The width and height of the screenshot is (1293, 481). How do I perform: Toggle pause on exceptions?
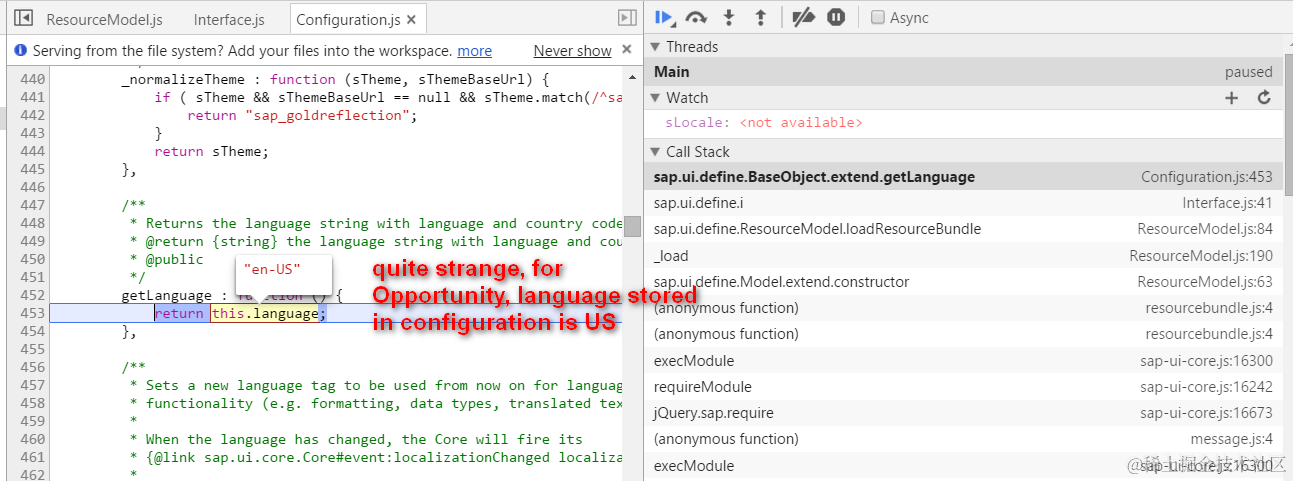click(836, 18)
